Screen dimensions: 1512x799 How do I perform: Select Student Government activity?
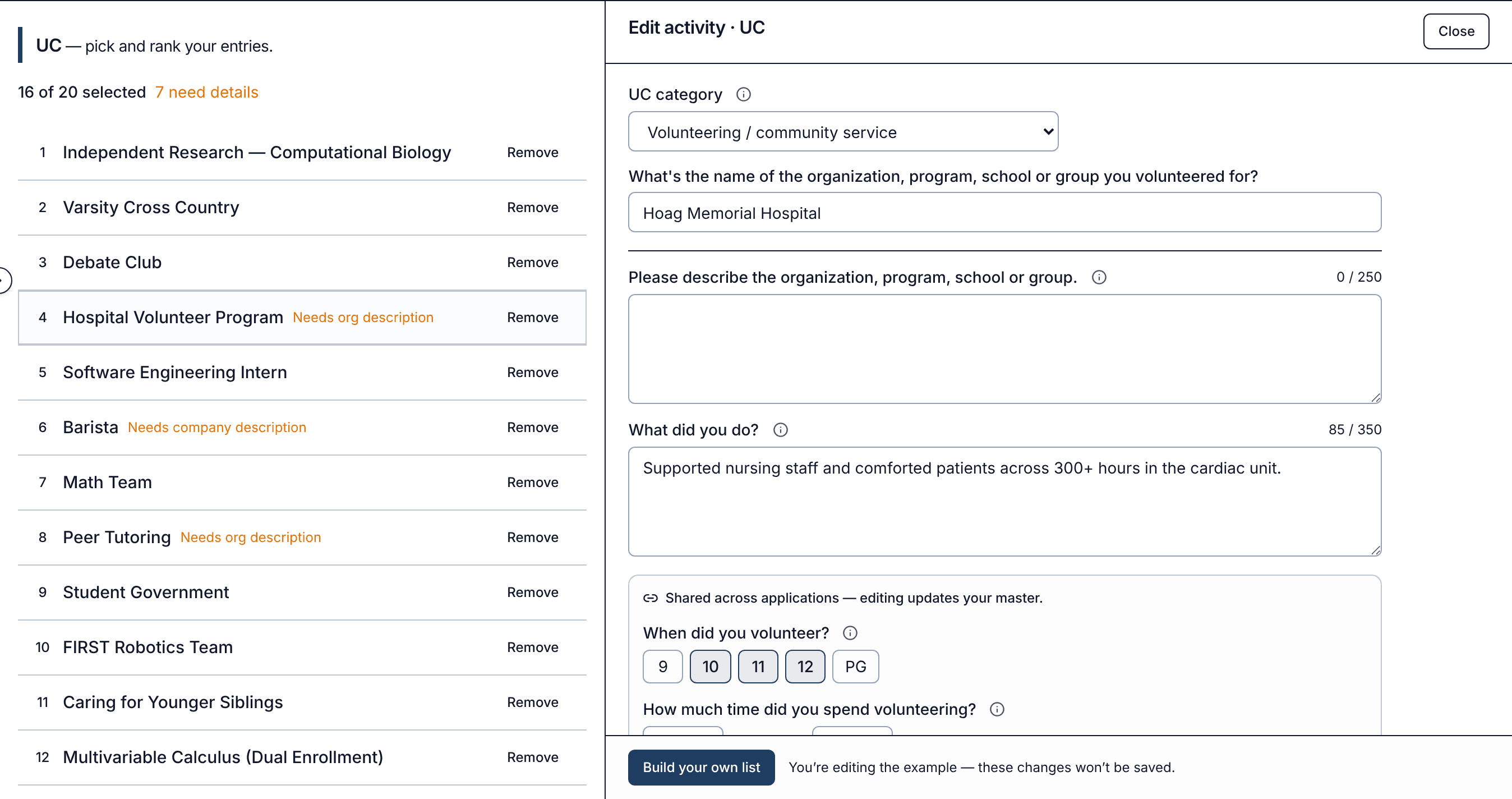[x=146, y=593]
